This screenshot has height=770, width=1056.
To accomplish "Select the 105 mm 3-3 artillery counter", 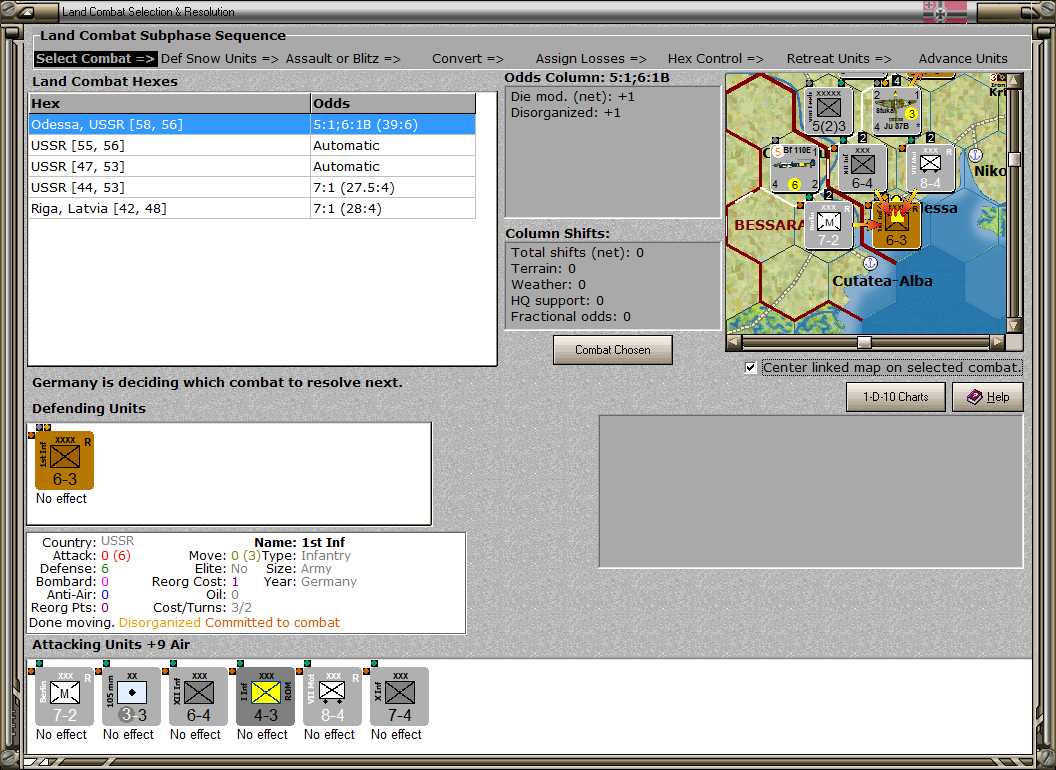I will tap(131, 697).
